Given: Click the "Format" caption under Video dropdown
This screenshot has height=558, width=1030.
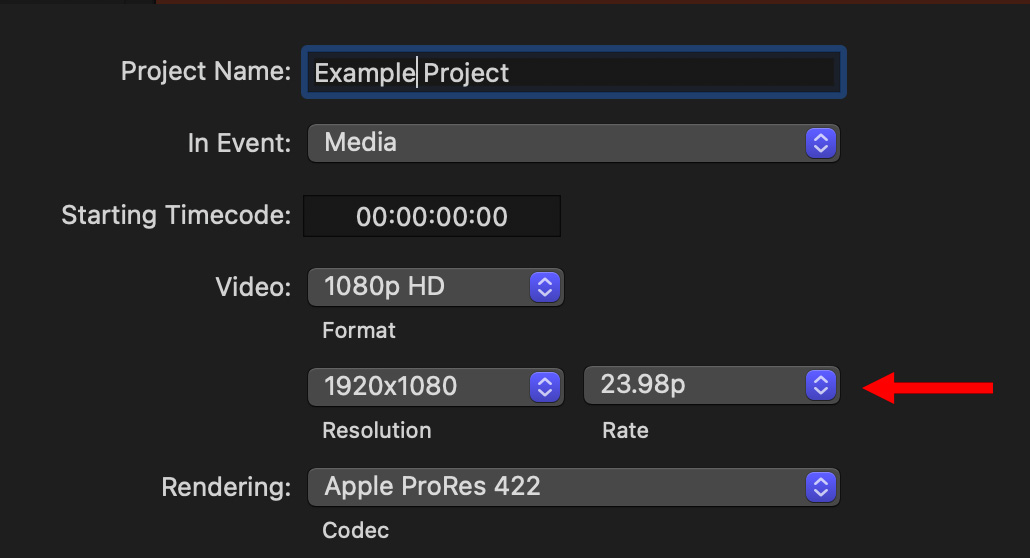Looking at the screenshot, I should tap(359, 330).
